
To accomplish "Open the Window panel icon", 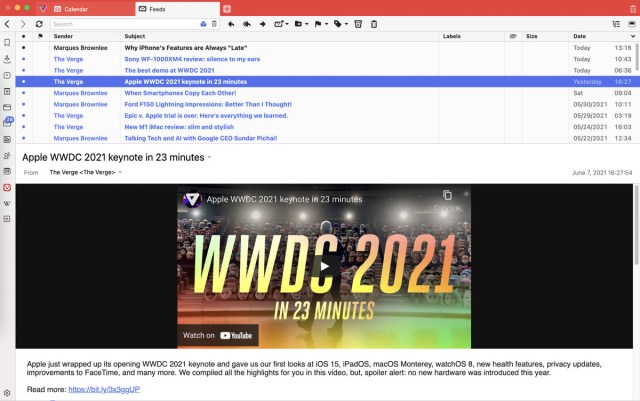I will click(x=7, y=107).
